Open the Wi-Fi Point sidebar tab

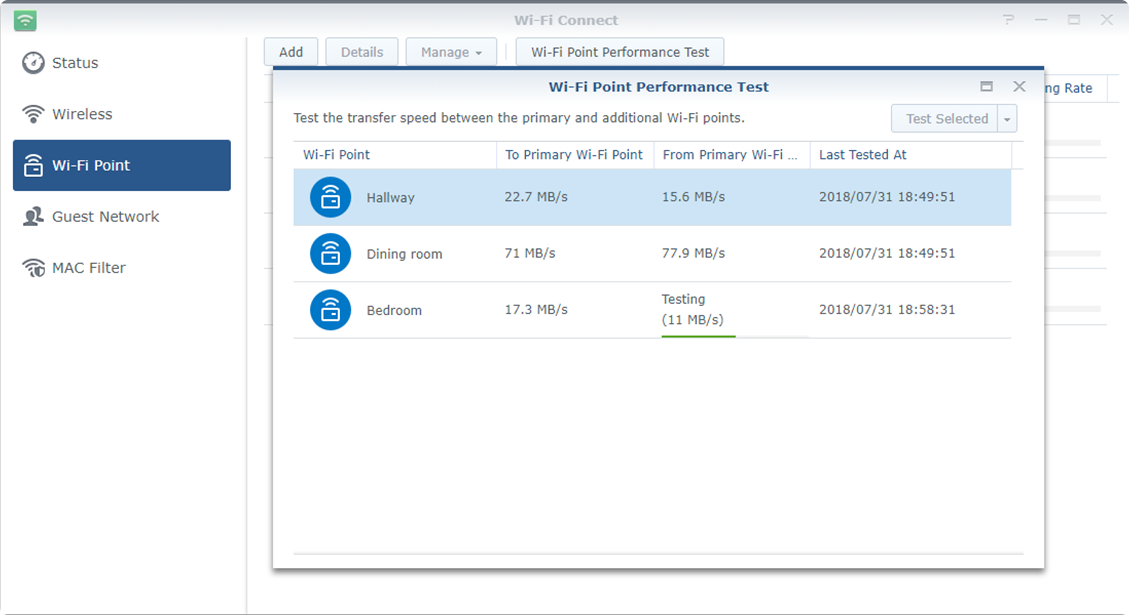[x=122, y=166]
